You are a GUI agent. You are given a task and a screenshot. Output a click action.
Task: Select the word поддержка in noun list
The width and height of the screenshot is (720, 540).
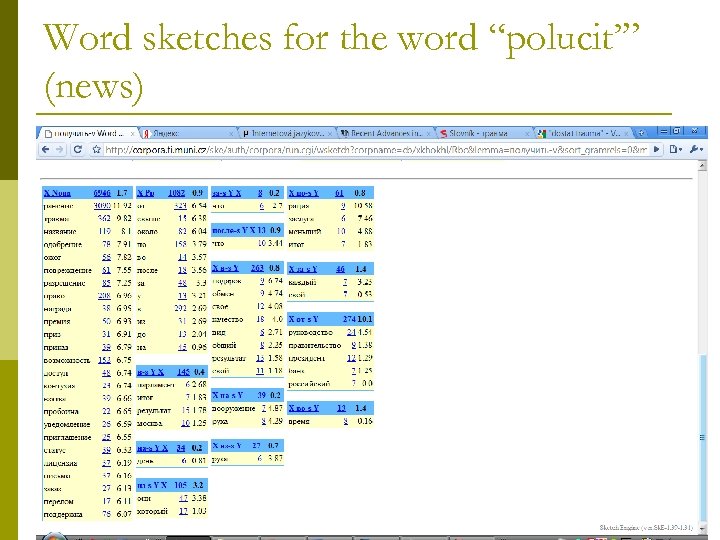point(63,514)
